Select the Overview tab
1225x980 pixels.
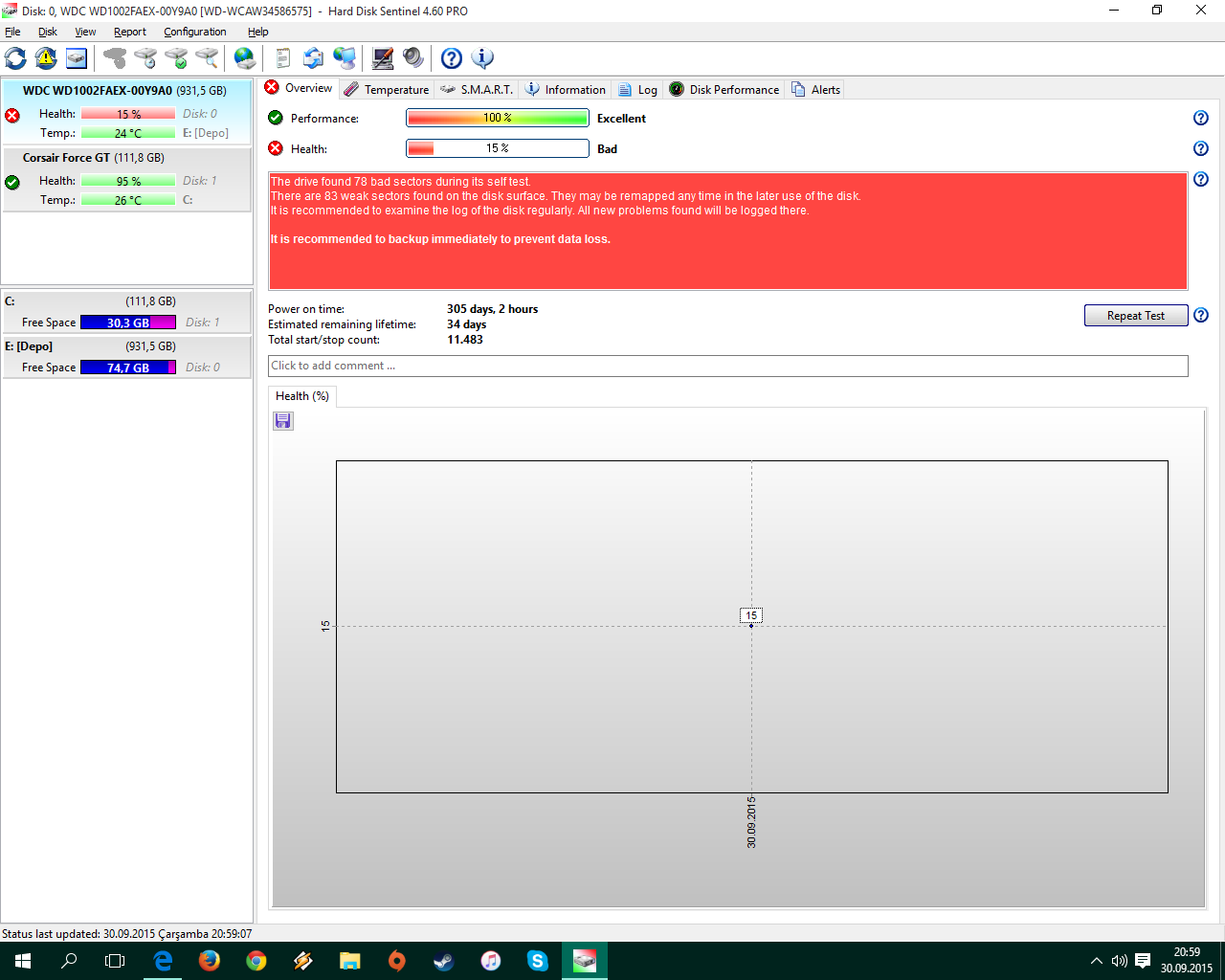[x=299, y=88]
